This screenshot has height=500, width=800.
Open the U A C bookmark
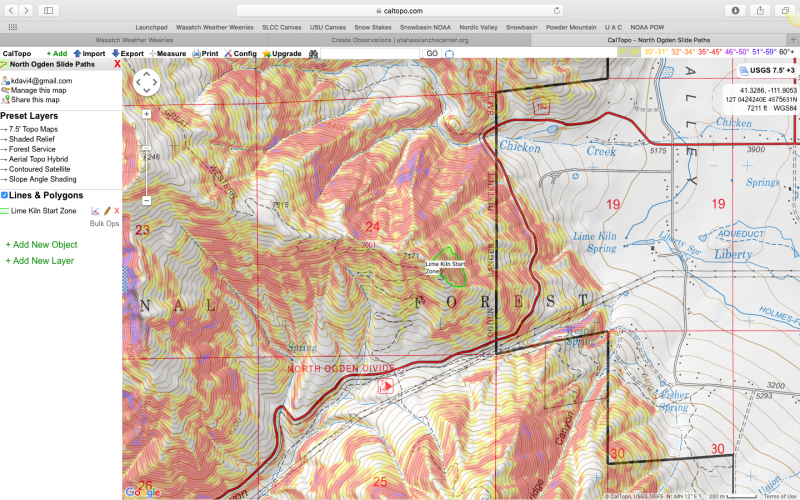[x=613, y=28]
